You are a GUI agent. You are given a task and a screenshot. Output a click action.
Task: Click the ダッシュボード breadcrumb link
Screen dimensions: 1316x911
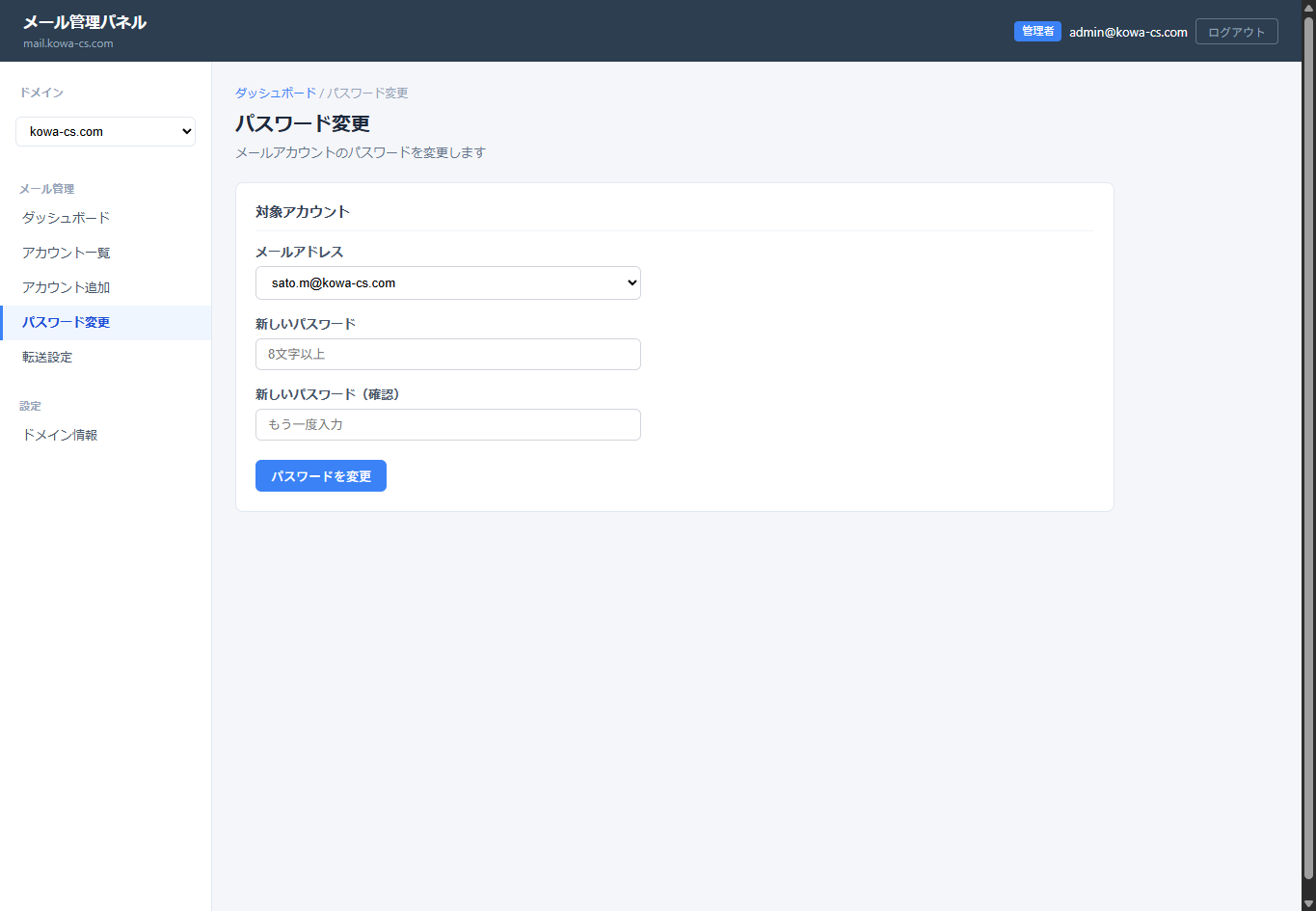(276, 94)
